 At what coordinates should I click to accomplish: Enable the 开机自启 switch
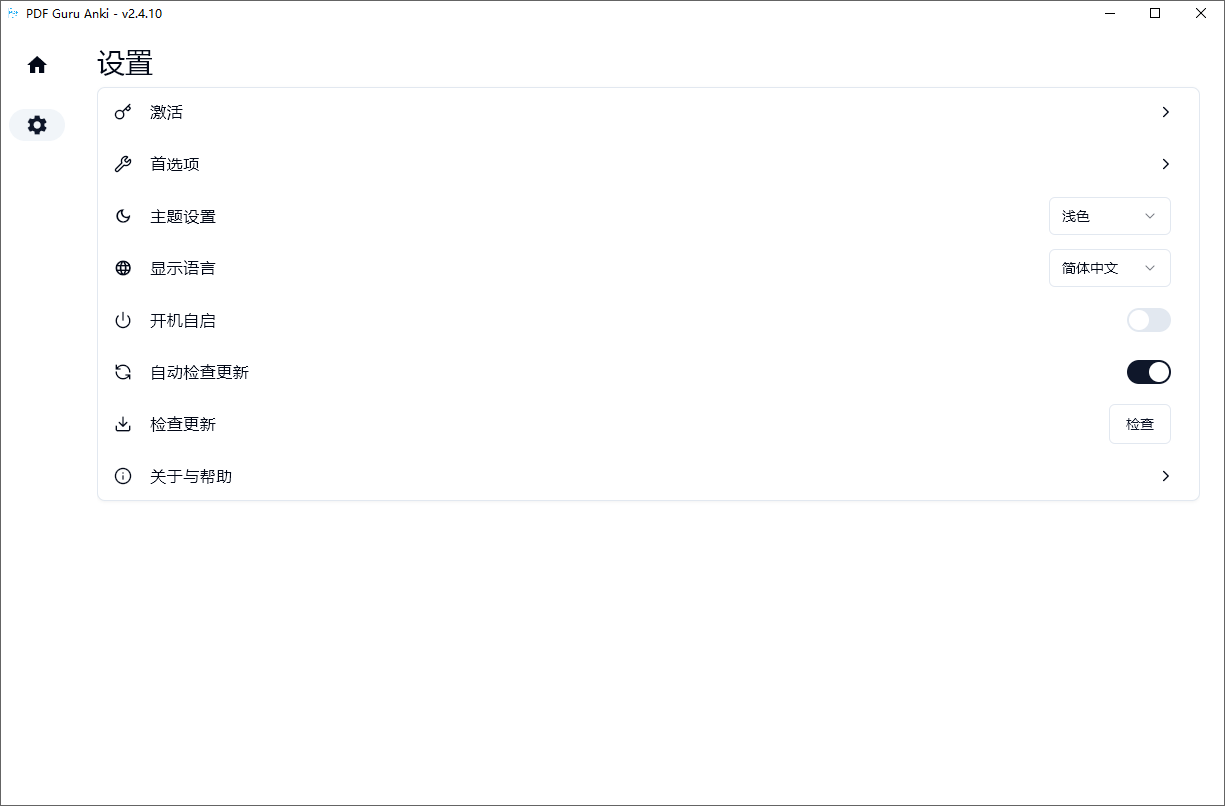click(x=1148, y=320)
